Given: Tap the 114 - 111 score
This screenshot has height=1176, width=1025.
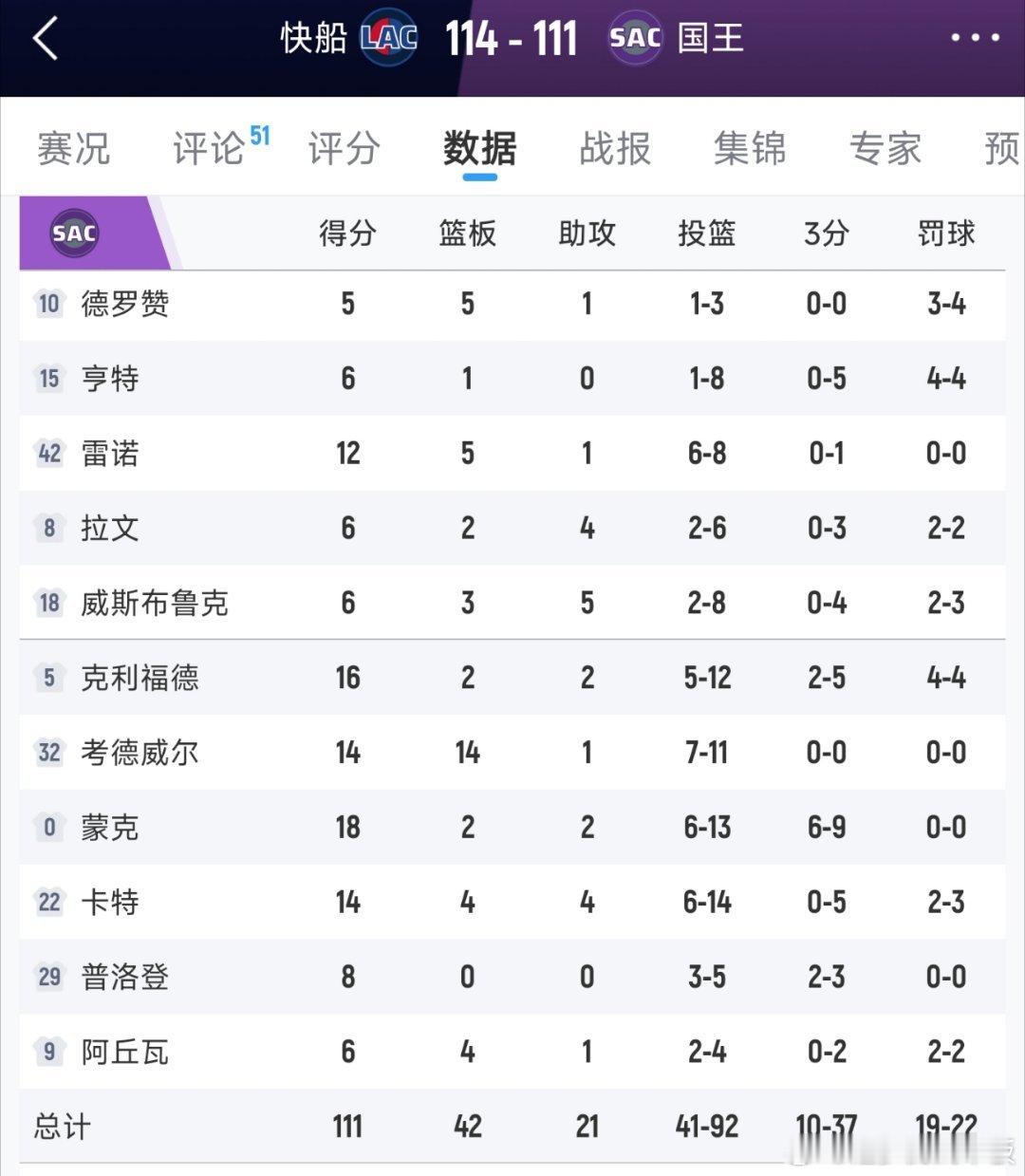Looking at the screenshot, I should pos(512,40).
